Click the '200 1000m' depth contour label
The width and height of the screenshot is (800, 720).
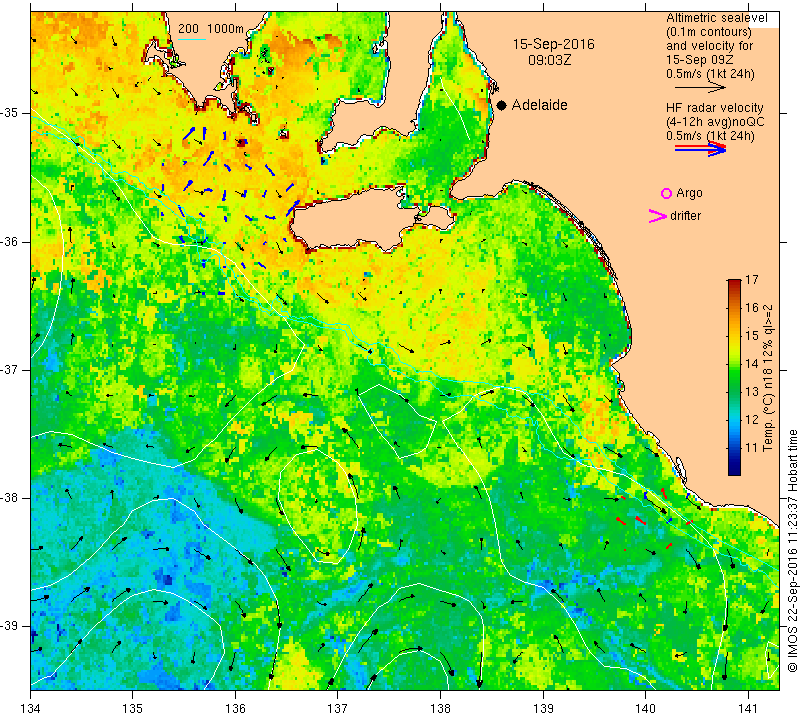pyautogui.click(x=211, y=29)
